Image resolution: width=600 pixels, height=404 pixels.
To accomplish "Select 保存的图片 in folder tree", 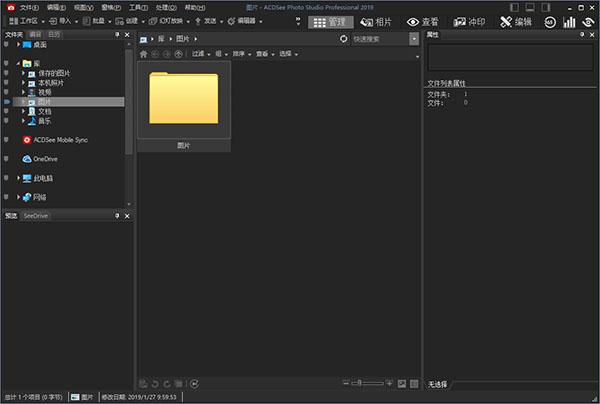I will [54, 73].
